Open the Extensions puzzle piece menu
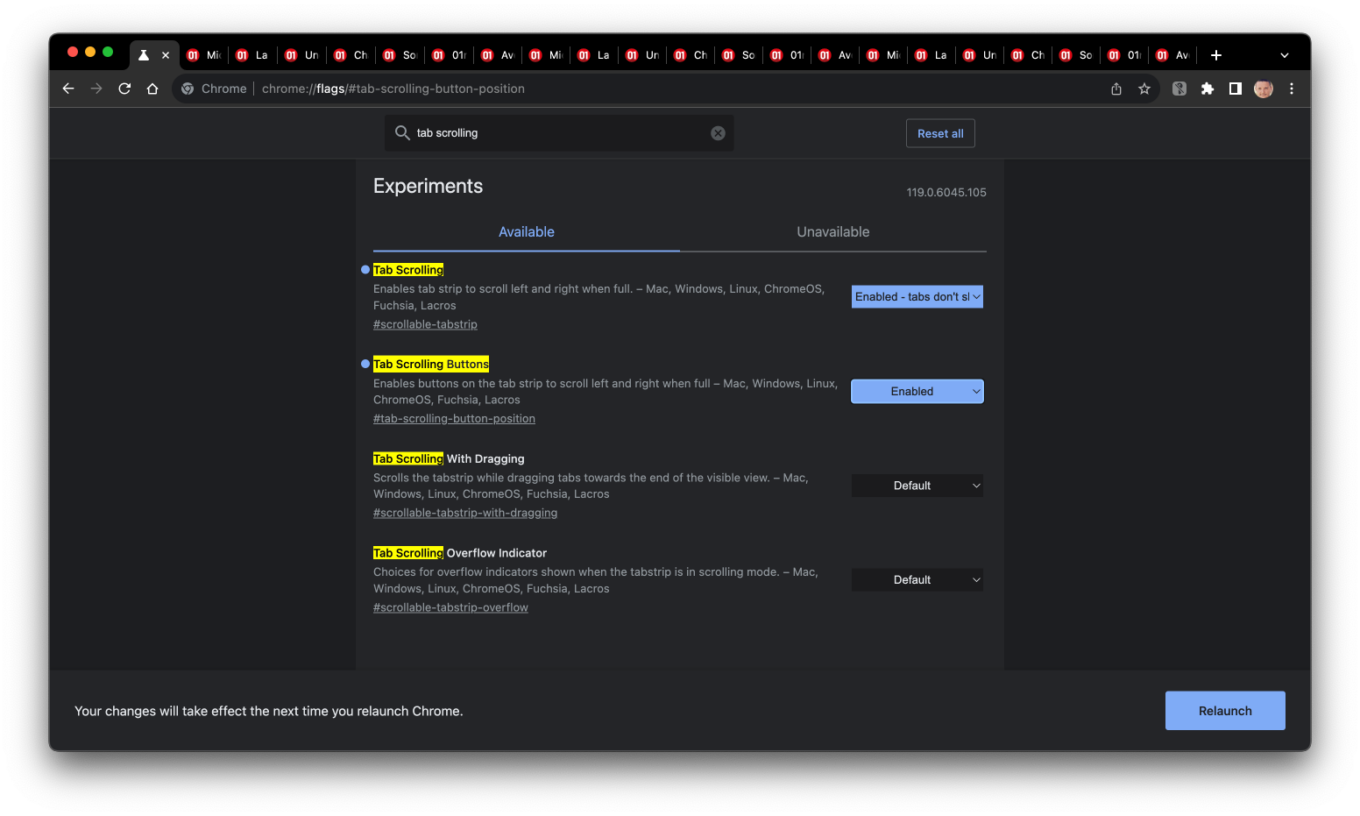Viewport: 1360px width, 816px height. [1207, 88]
